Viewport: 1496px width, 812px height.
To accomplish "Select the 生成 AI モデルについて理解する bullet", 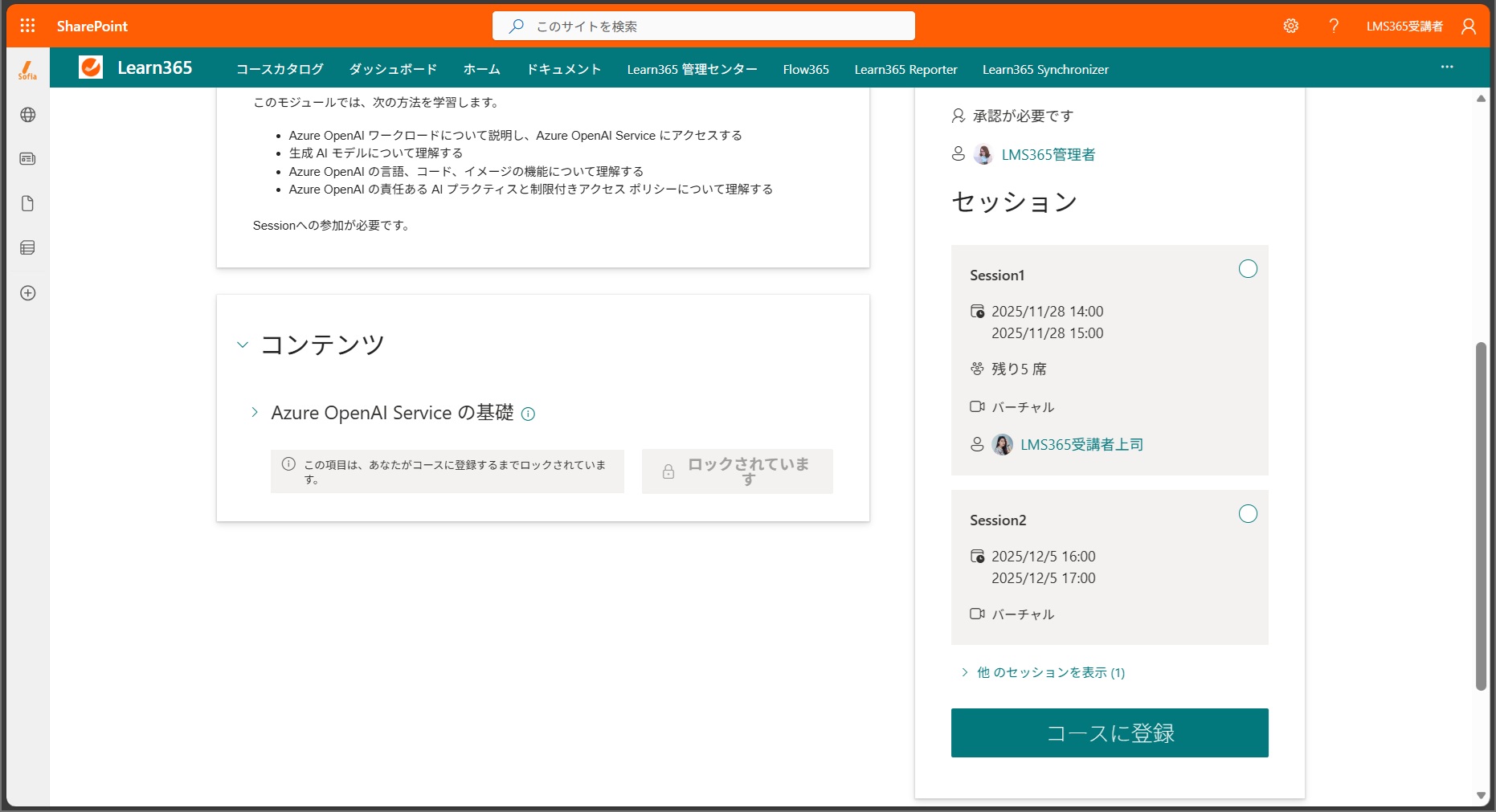I will click(376, 153).
